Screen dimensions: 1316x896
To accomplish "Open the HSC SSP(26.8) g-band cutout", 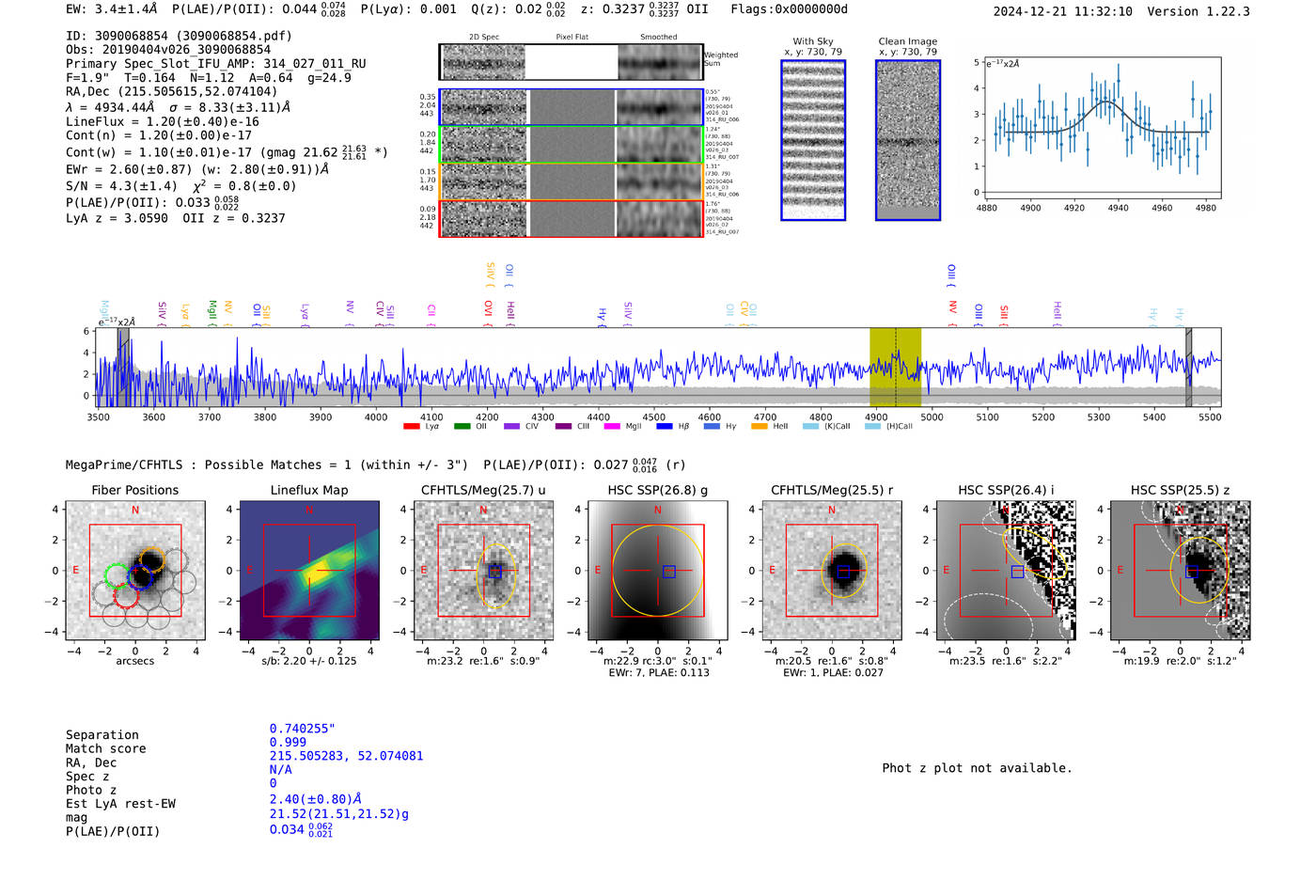I will (x=658, y=571).
